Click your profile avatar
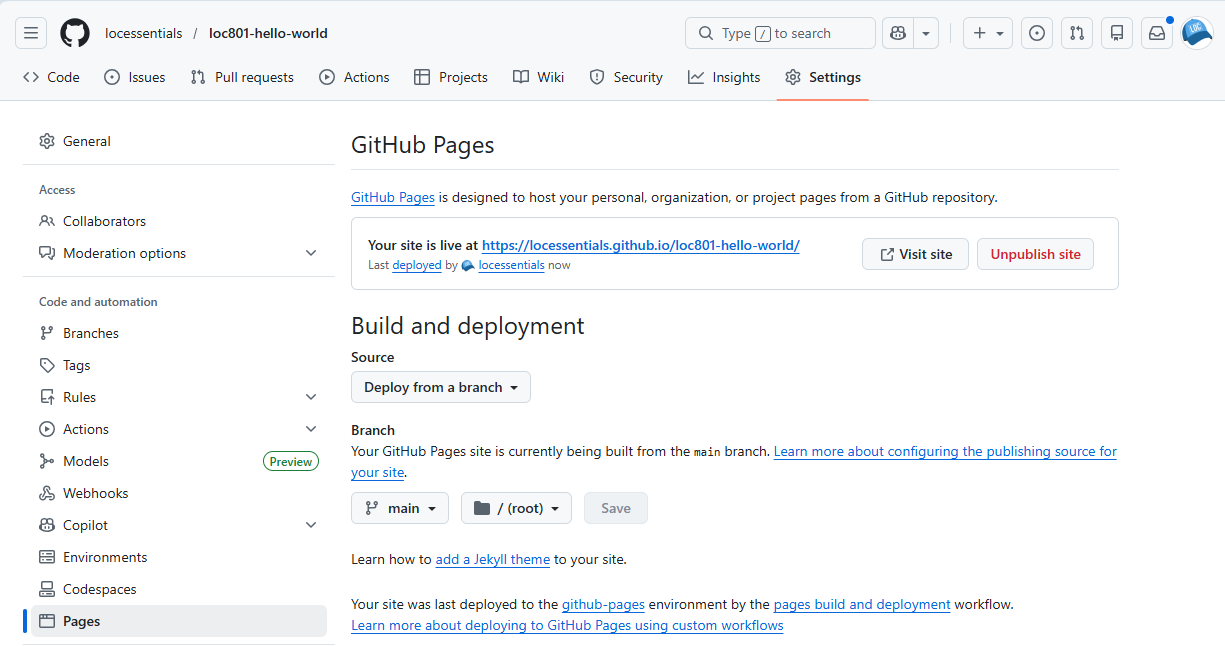This screenshot has height=646, width=1225. pyautogui.click(x=1196, y=32)
